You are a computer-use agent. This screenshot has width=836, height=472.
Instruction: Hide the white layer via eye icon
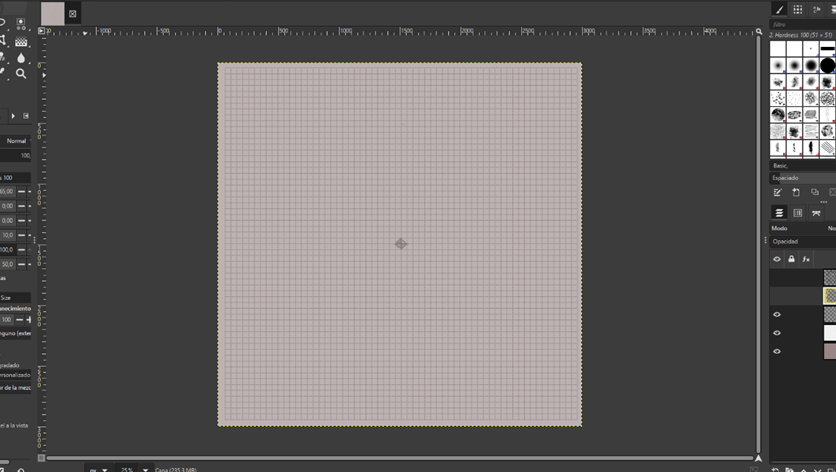pos(777,333)
